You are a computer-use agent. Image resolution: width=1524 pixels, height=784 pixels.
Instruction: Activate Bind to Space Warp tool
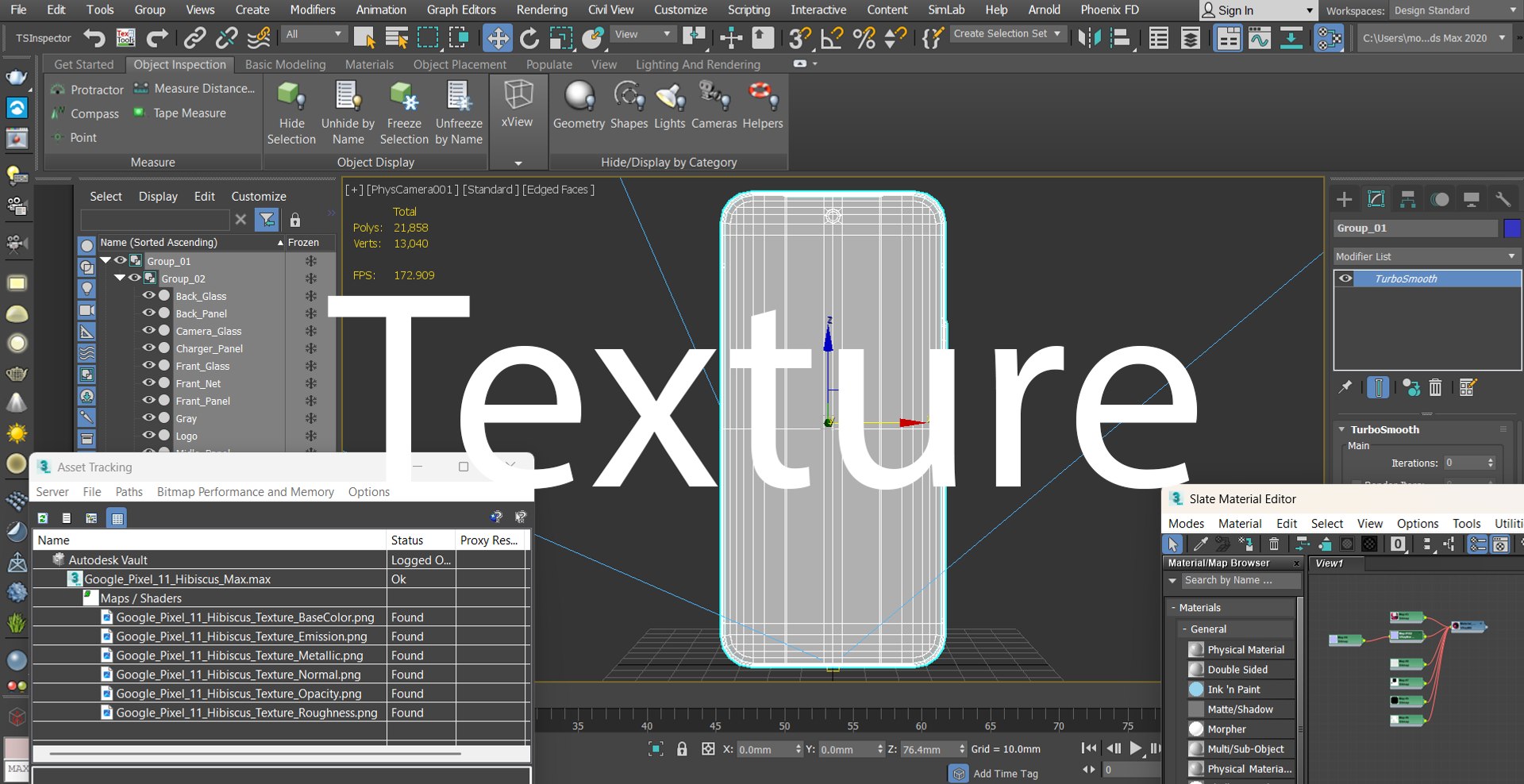click(x=259, y=37)
